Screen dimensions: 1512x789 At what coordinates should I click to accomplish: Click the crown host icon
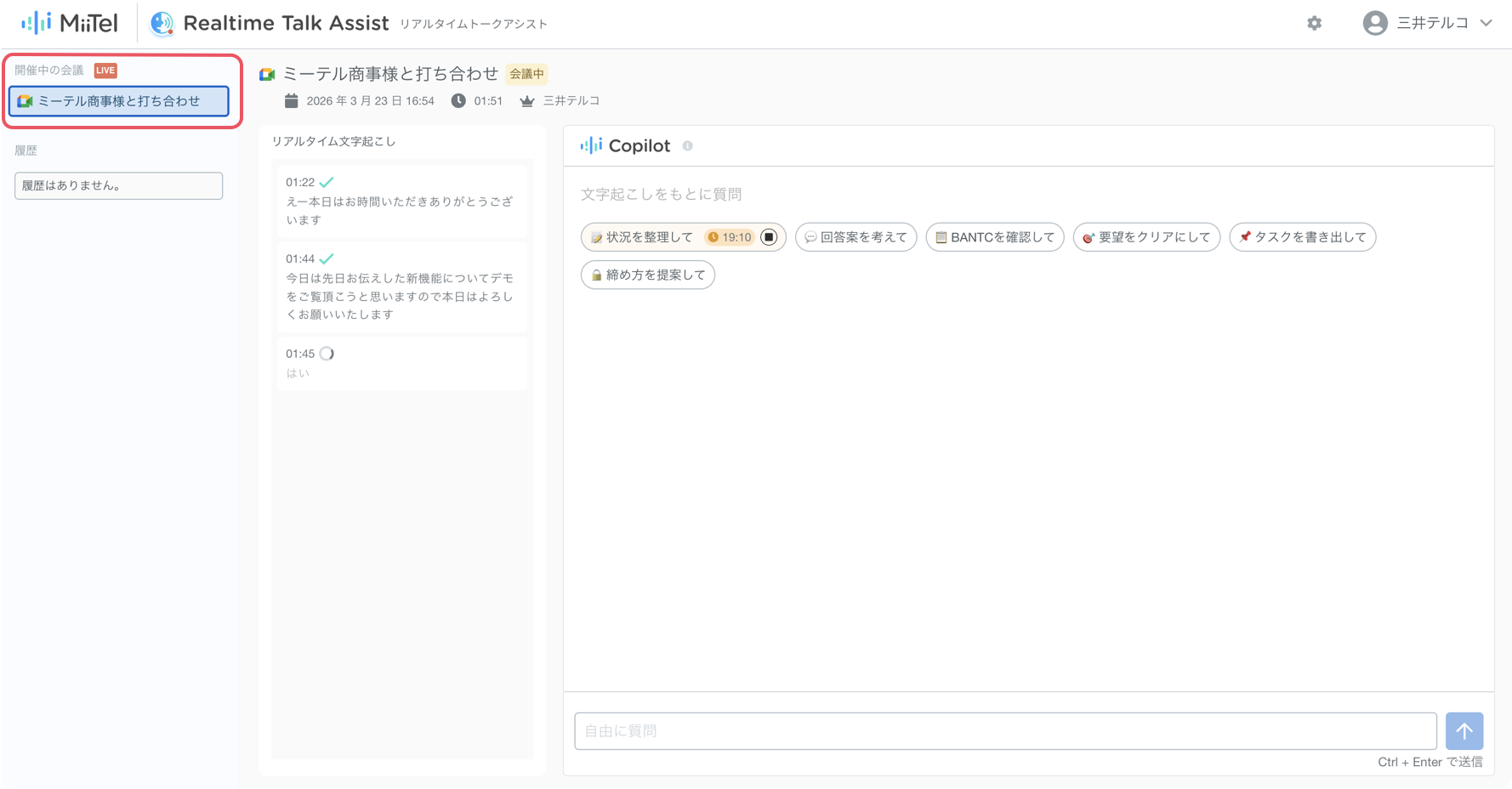click(527, 101)
